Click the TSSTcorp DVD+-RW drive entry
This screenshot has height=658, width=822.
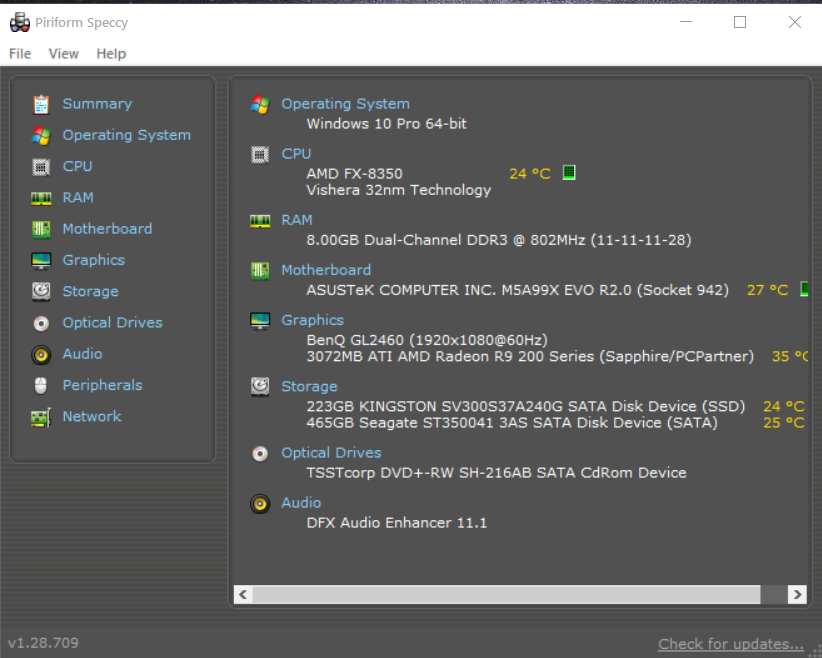click(x=496, y=472)
